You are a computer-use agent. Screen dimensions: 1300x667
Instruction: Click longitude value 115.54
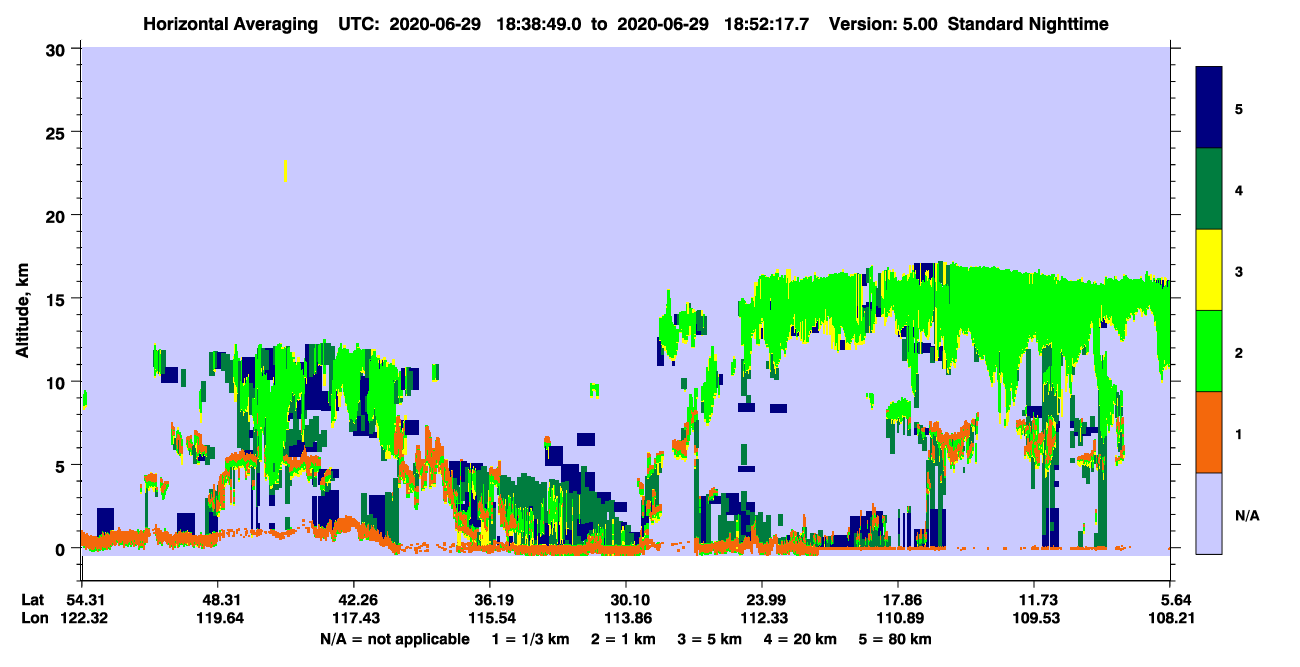[490, 619]
